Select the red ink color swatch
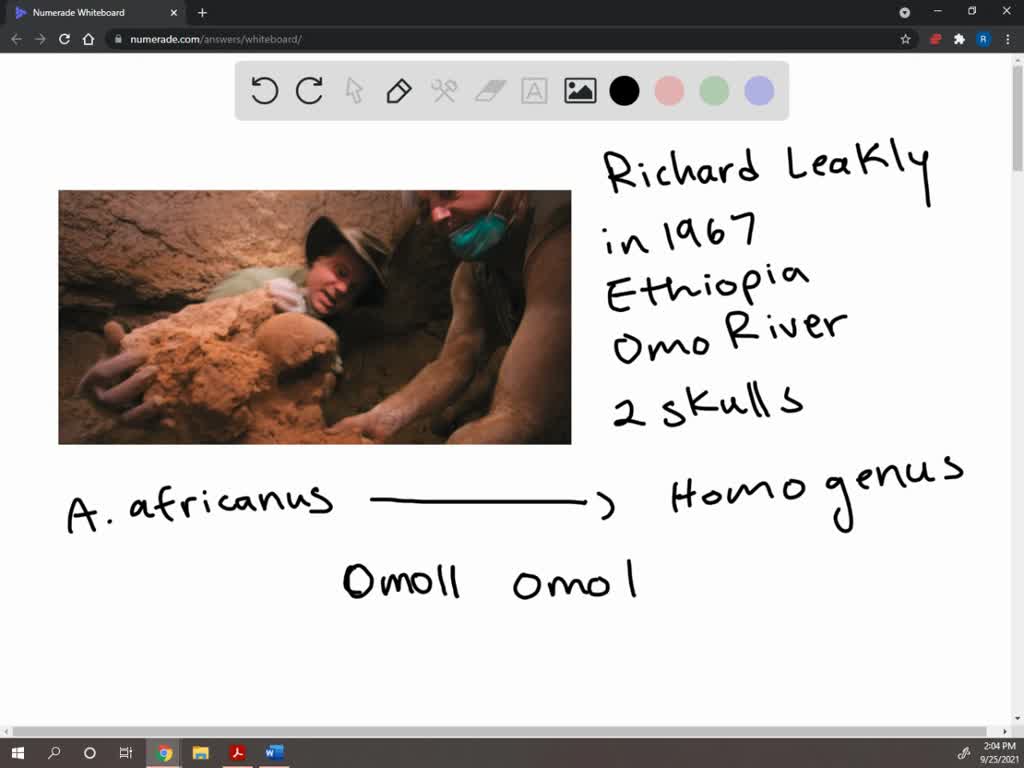1024x768 pixels. [668, 91]
